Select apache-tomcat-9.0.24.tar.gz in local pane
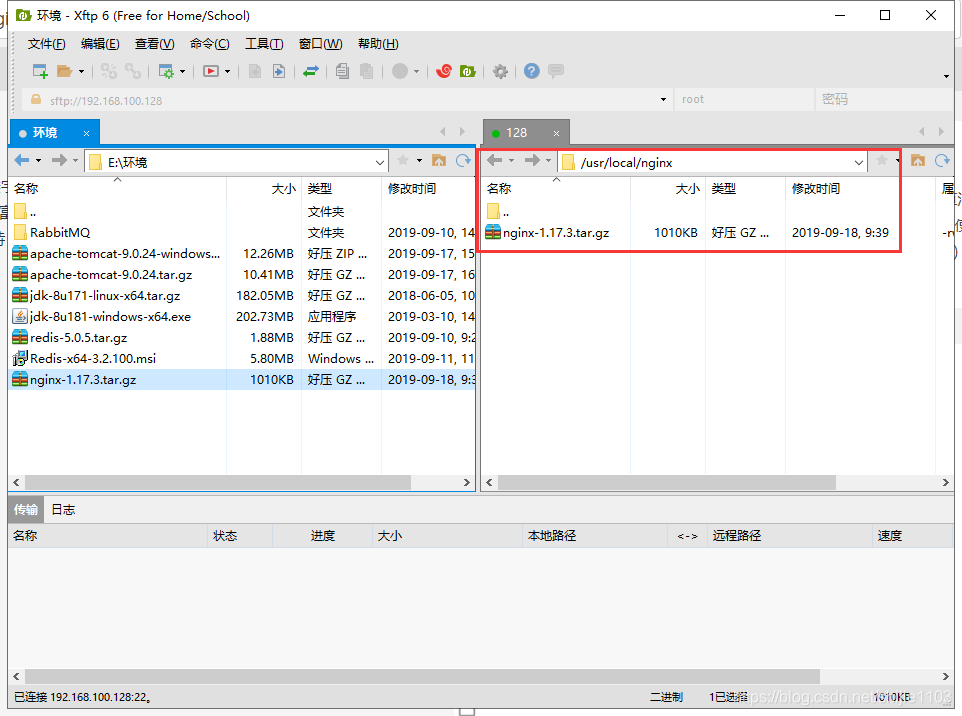The image size is (962, 716). (x=111, y=274)
